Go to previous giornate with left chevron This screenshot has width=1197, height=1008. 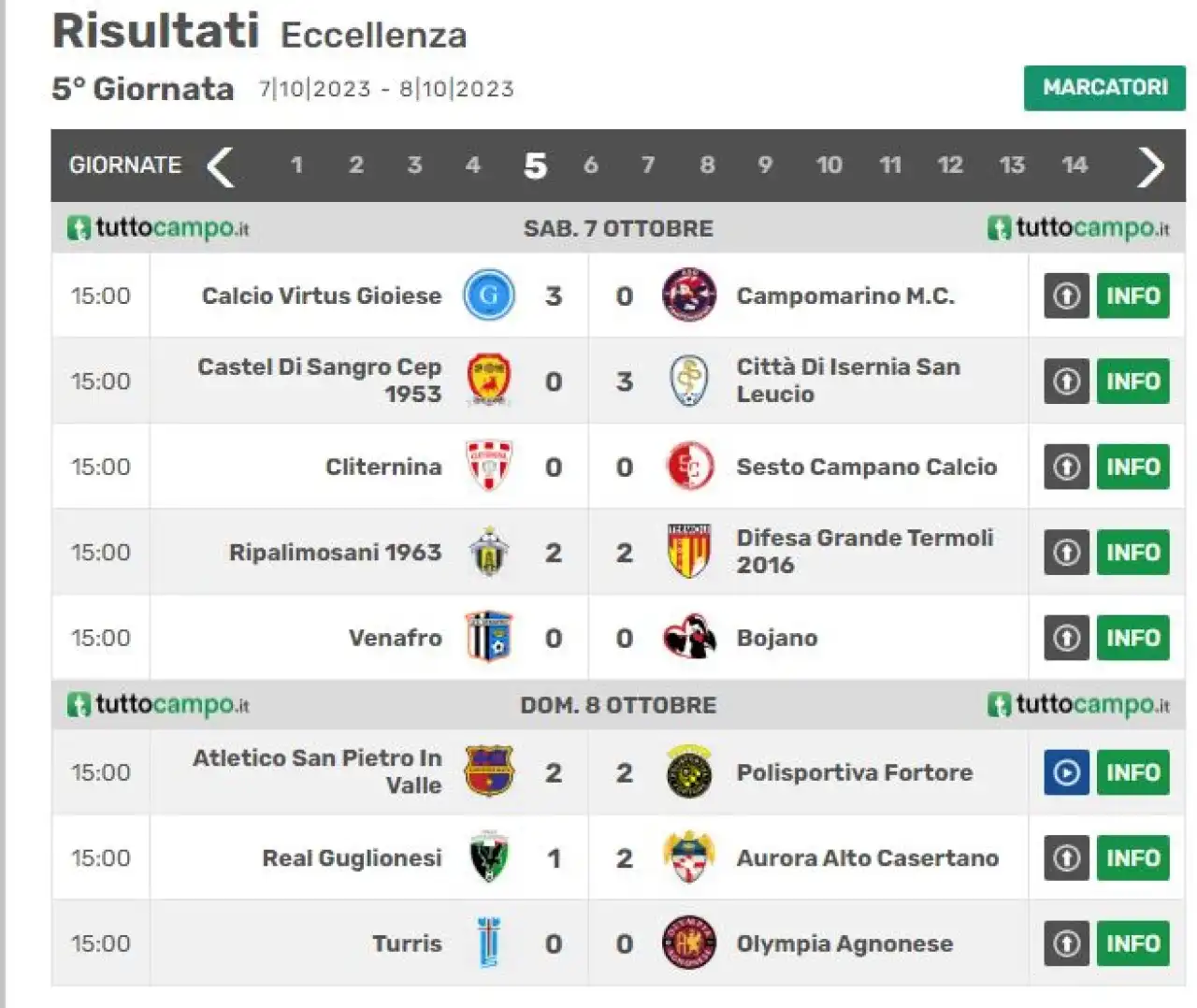[x=221, y=166]
